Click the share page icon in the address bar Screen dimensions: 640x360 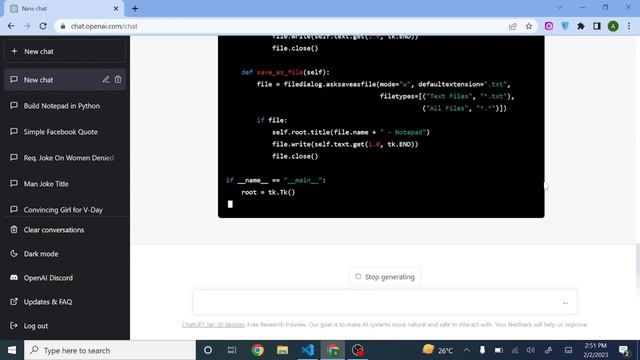pos(513,26)
